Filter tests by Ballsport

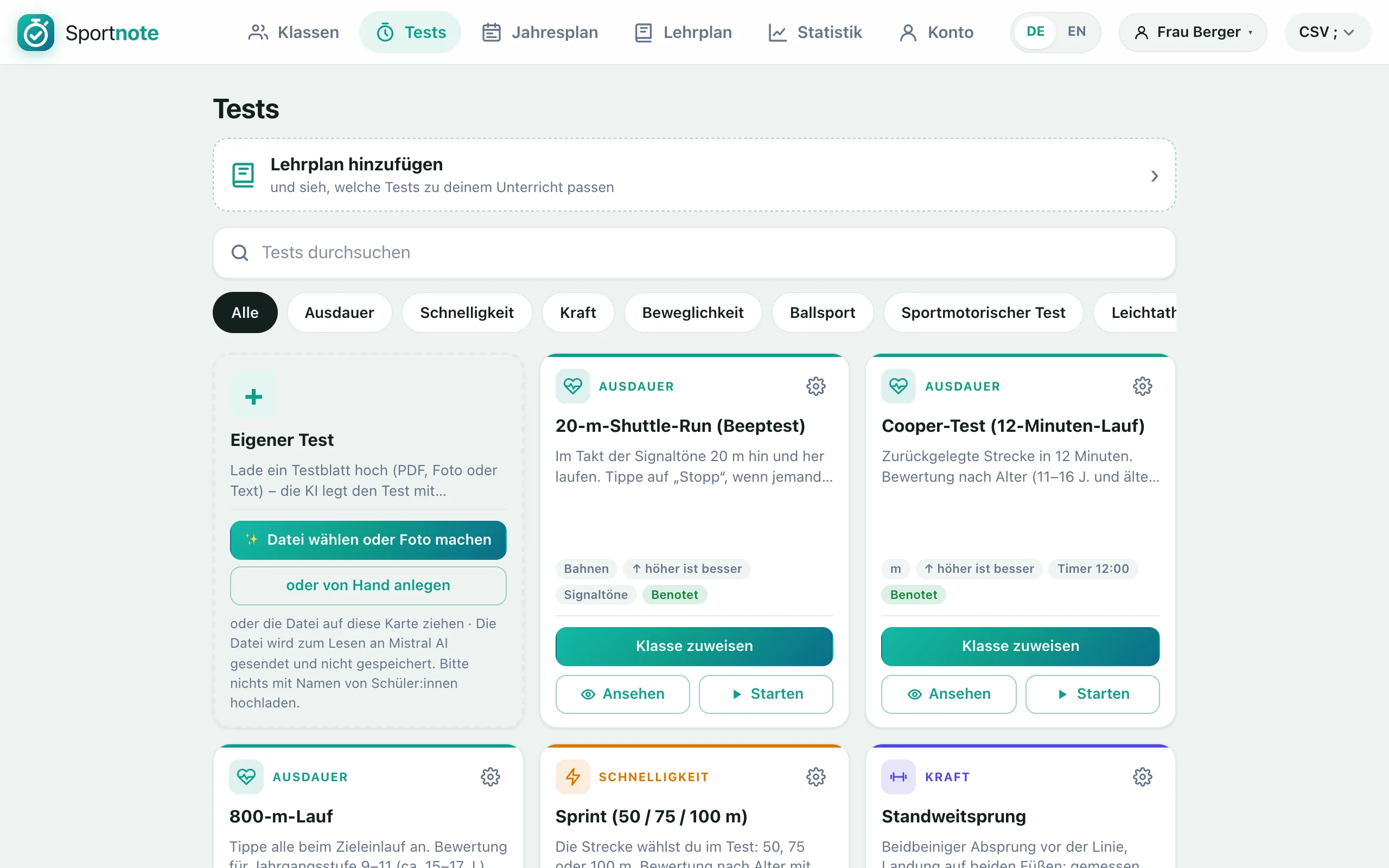point(823,312)
